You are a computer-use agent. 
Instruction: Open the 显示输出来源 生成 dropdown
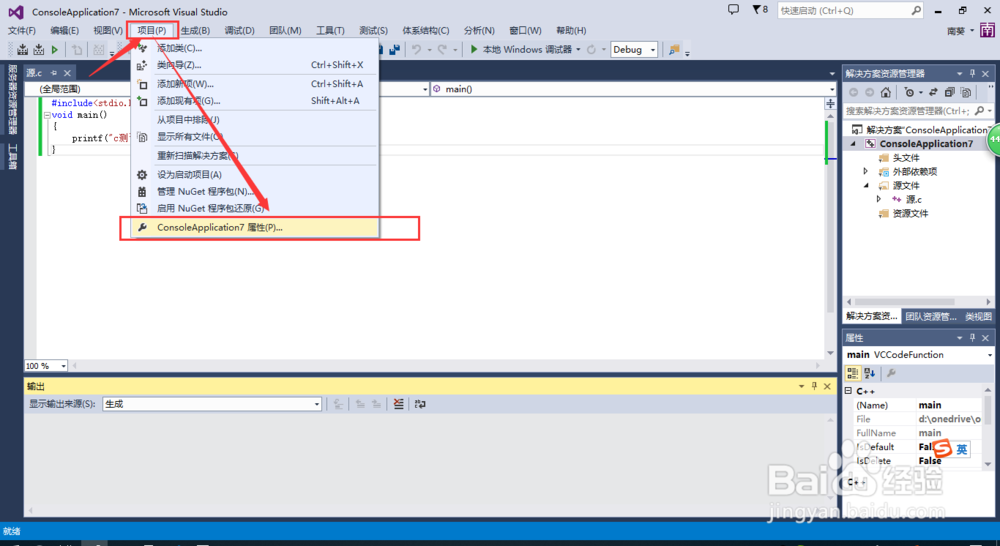coord(212,404)
